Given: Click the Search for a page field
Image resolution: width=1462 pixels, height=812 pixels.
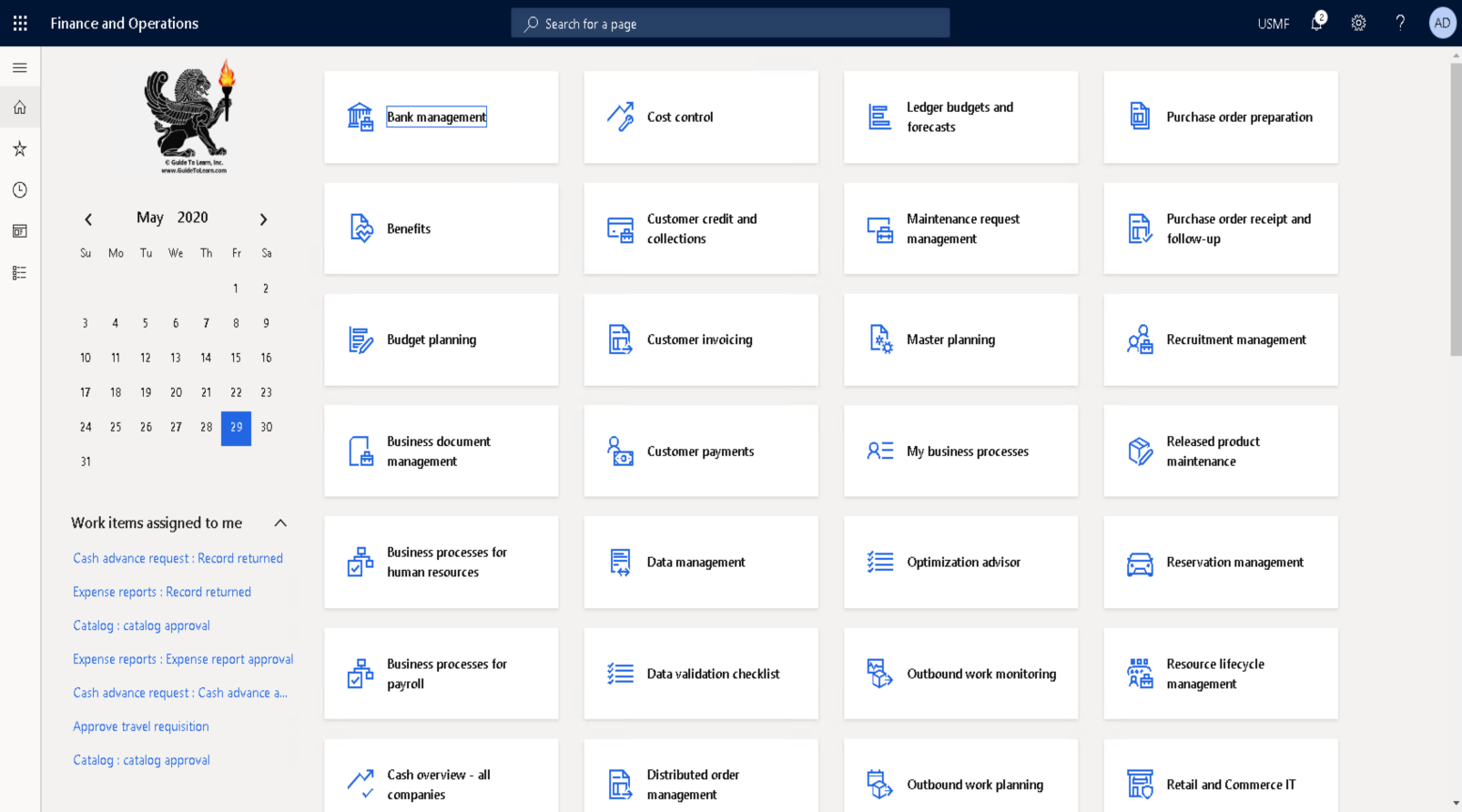Looking at the screenshot, I should [x=730, y=24].
